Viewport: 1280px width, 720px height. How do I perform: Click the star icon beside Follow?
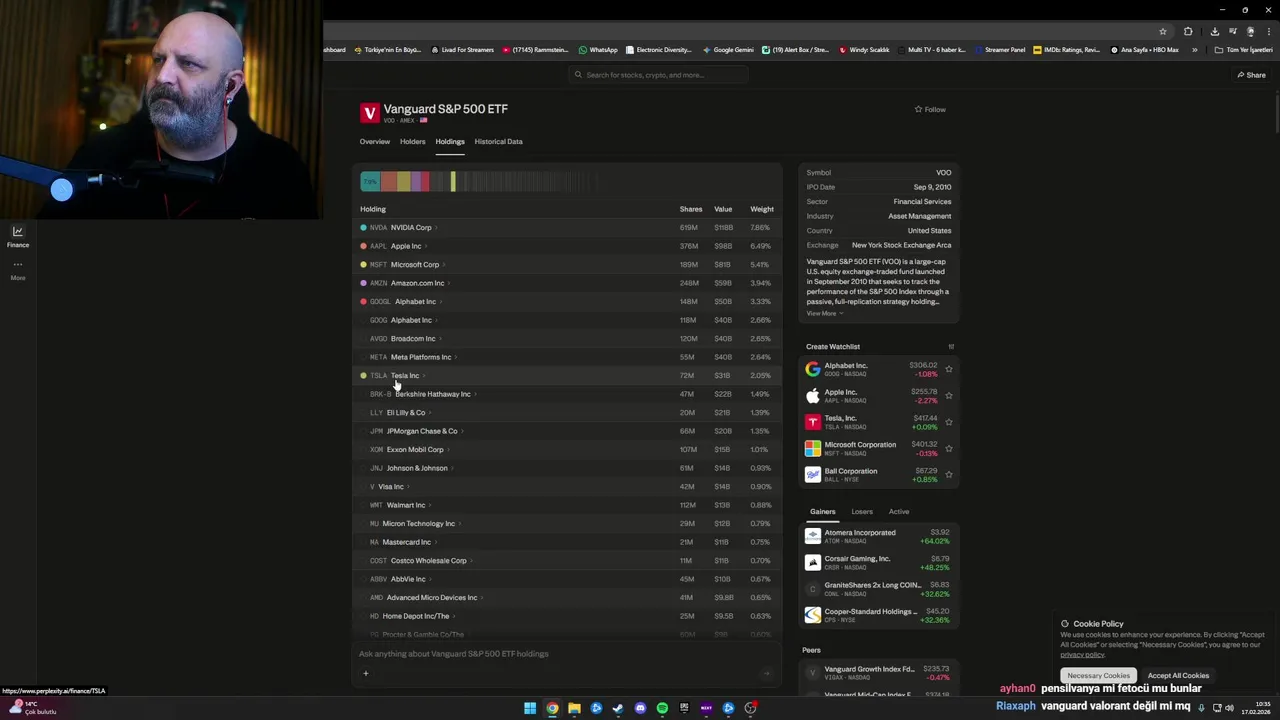pyautogui.click(x=918, y=109)
